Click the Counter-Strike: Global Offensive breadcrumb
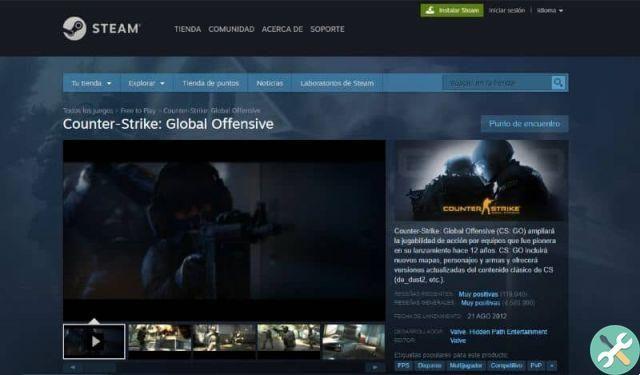The width and height of the screenshot is (640, 375). click(x=211, y=111)
